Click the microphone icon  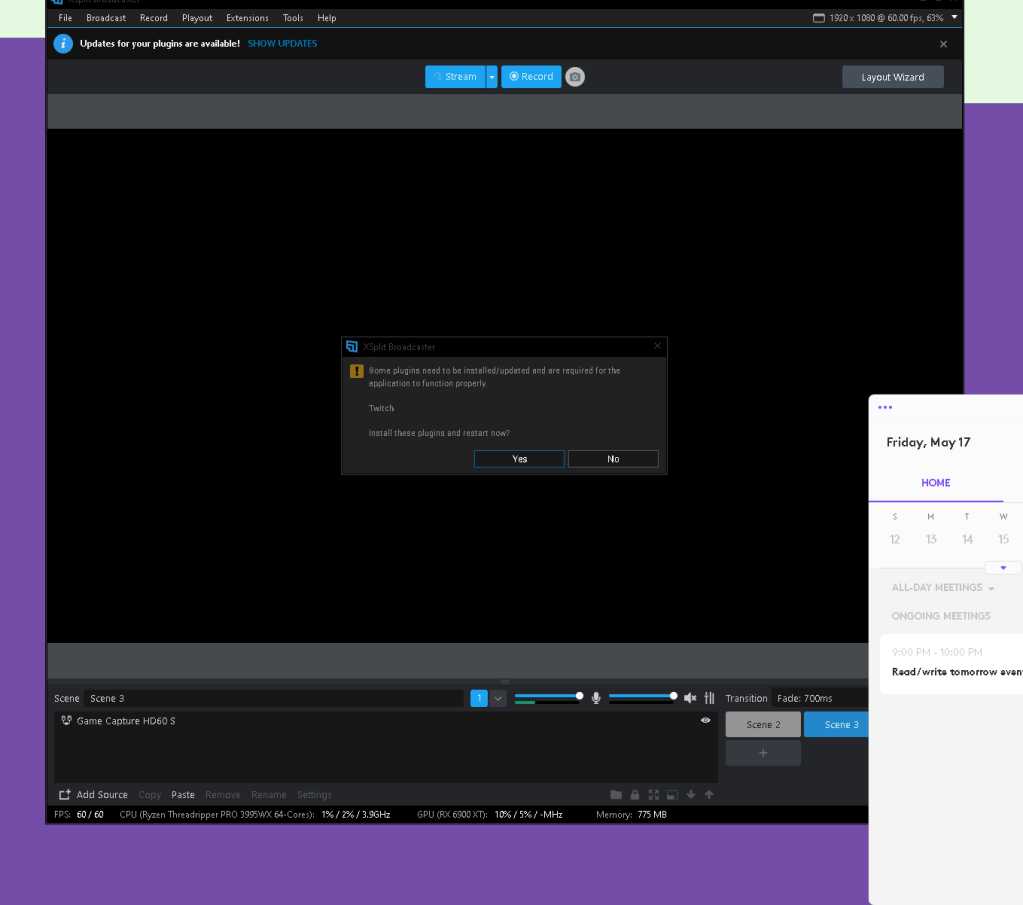[x=596, y=698]
